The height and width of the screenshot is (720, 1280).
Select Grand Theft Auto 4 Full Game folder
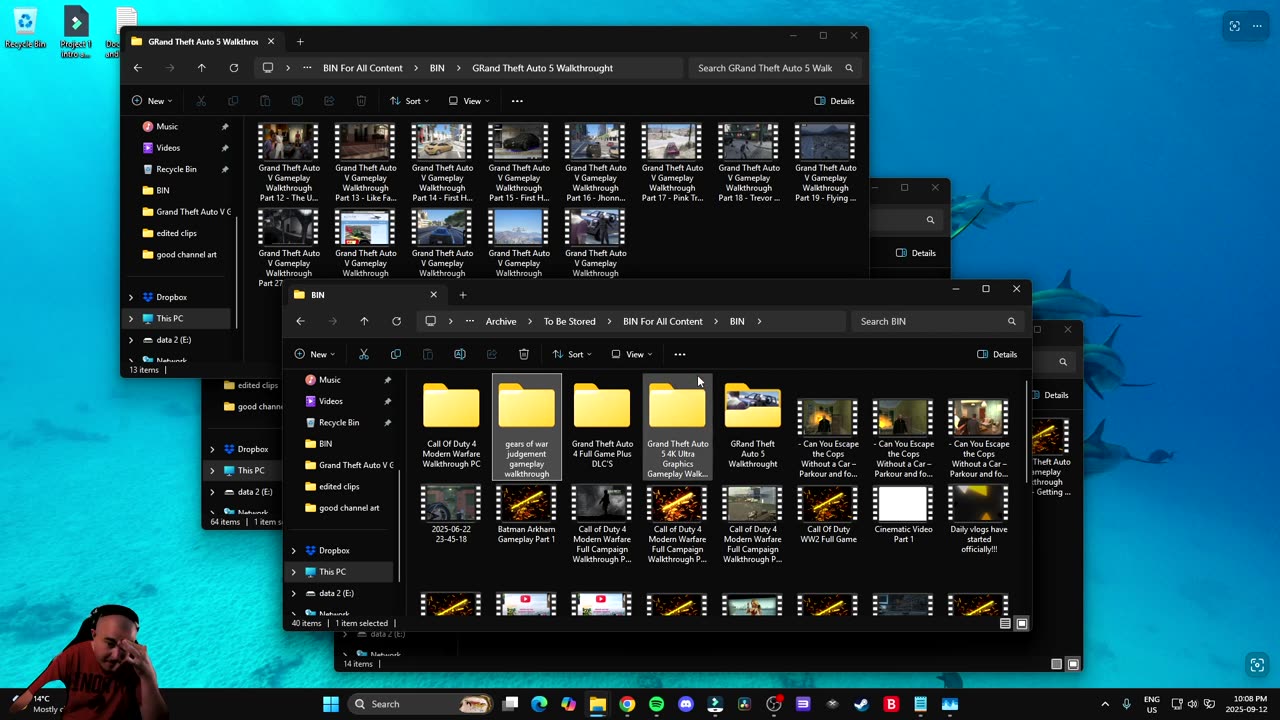pyautogui.click(x=602, y=426)
